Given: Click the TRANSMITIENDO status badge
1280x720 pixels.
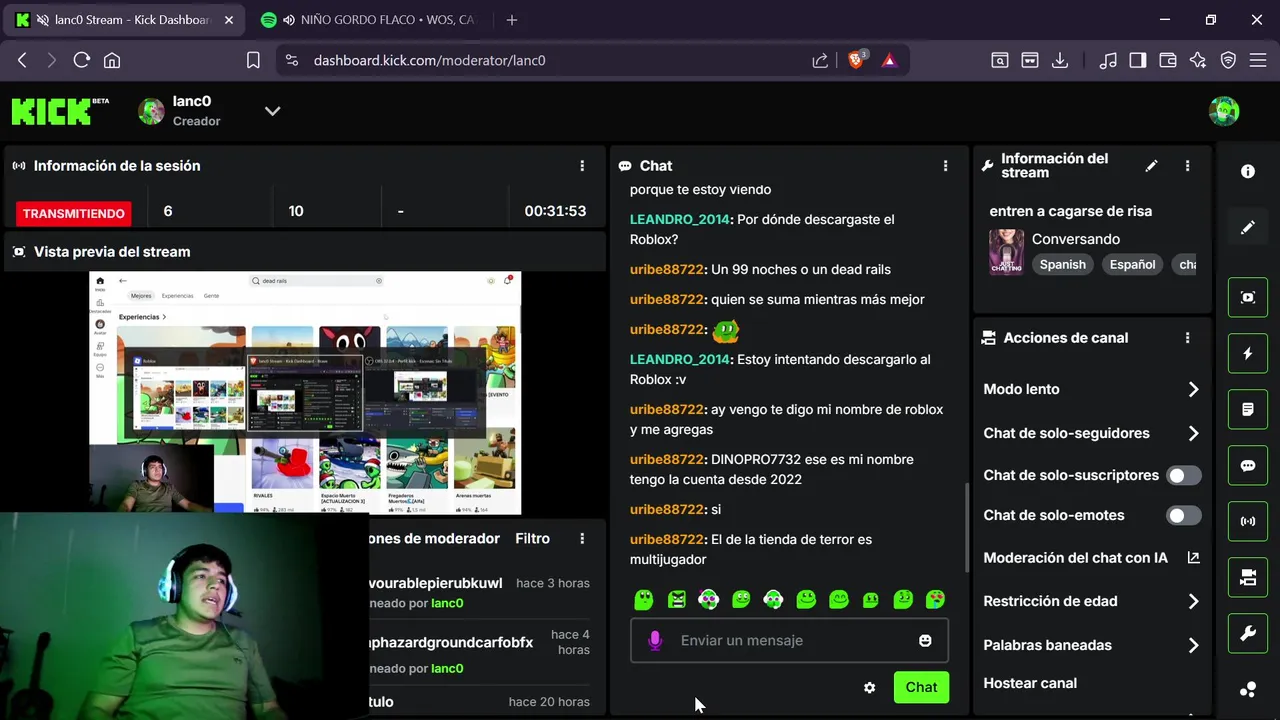Looking at the screenshot, I should pyautogui.click(x=74, y=214).
